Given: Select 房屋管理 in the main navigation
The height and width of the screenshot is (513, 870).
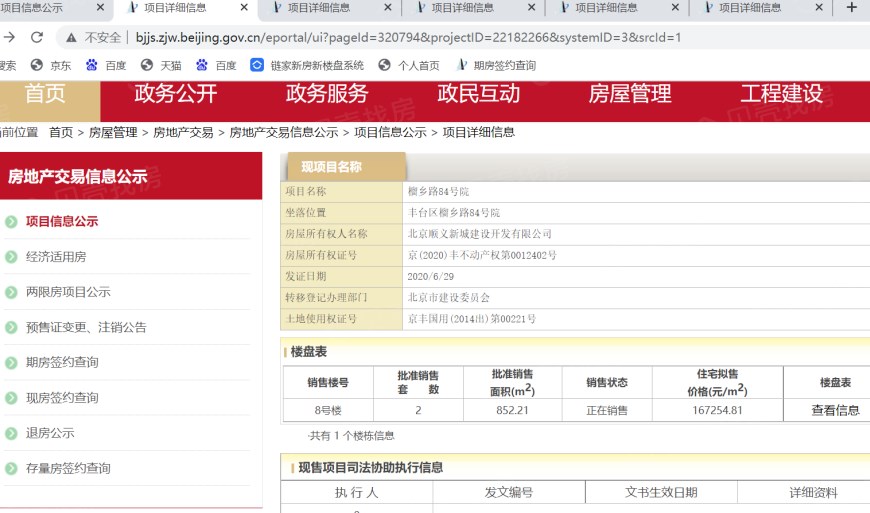Looking at the screenshot, I should click(629, 94).
